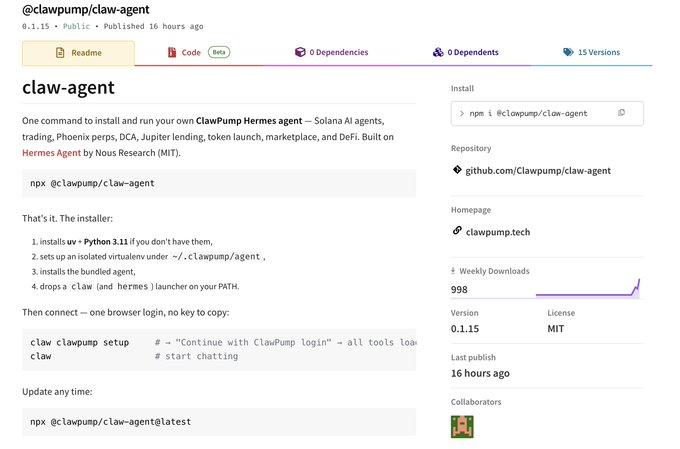The image size is (680, 449).
Task: Open the github.com/Clawpump/claw-agent repository link
Action: (x=538, y=171)
